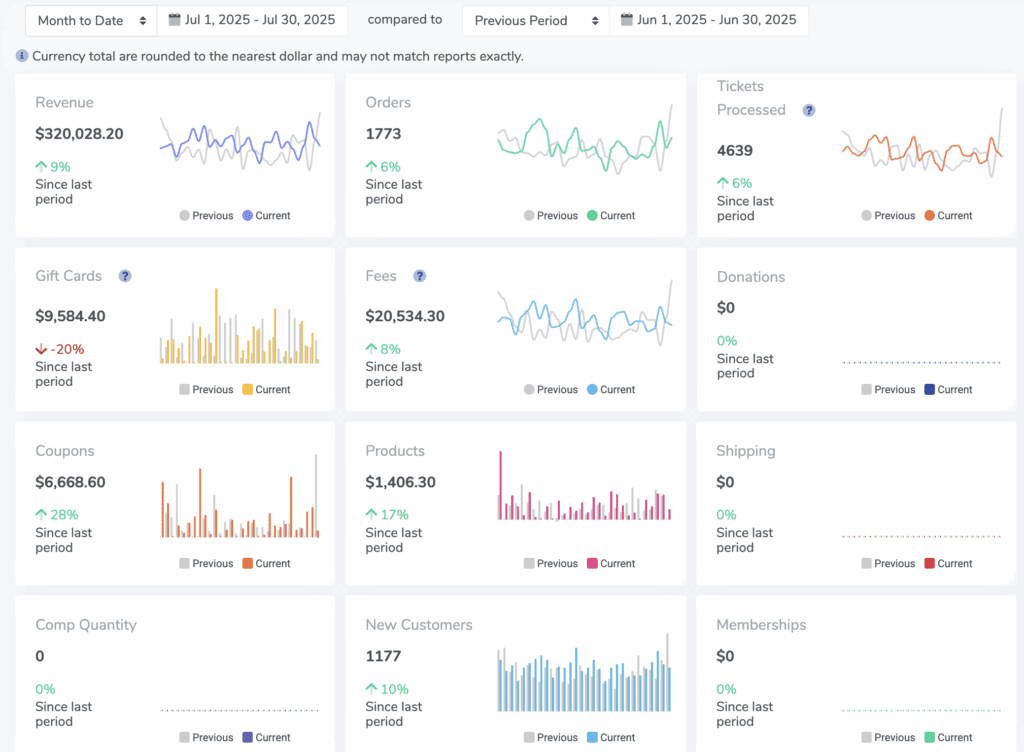Click calendar icon for Jun 1 comparison range
Screen dimensions: 1024x752
626,20
